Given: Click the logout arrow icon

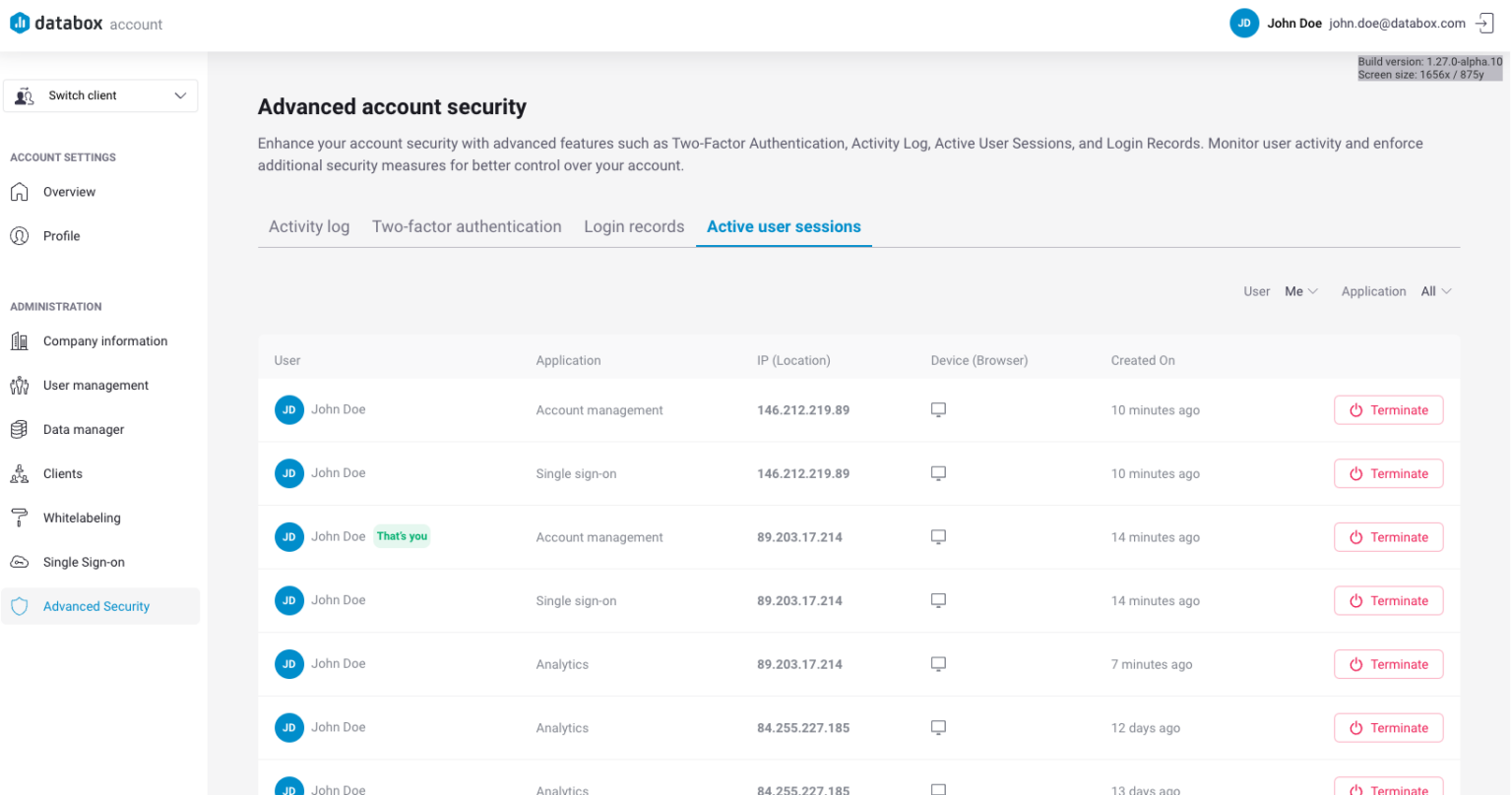Looking at the screenshot, I should pos(1484,24).
